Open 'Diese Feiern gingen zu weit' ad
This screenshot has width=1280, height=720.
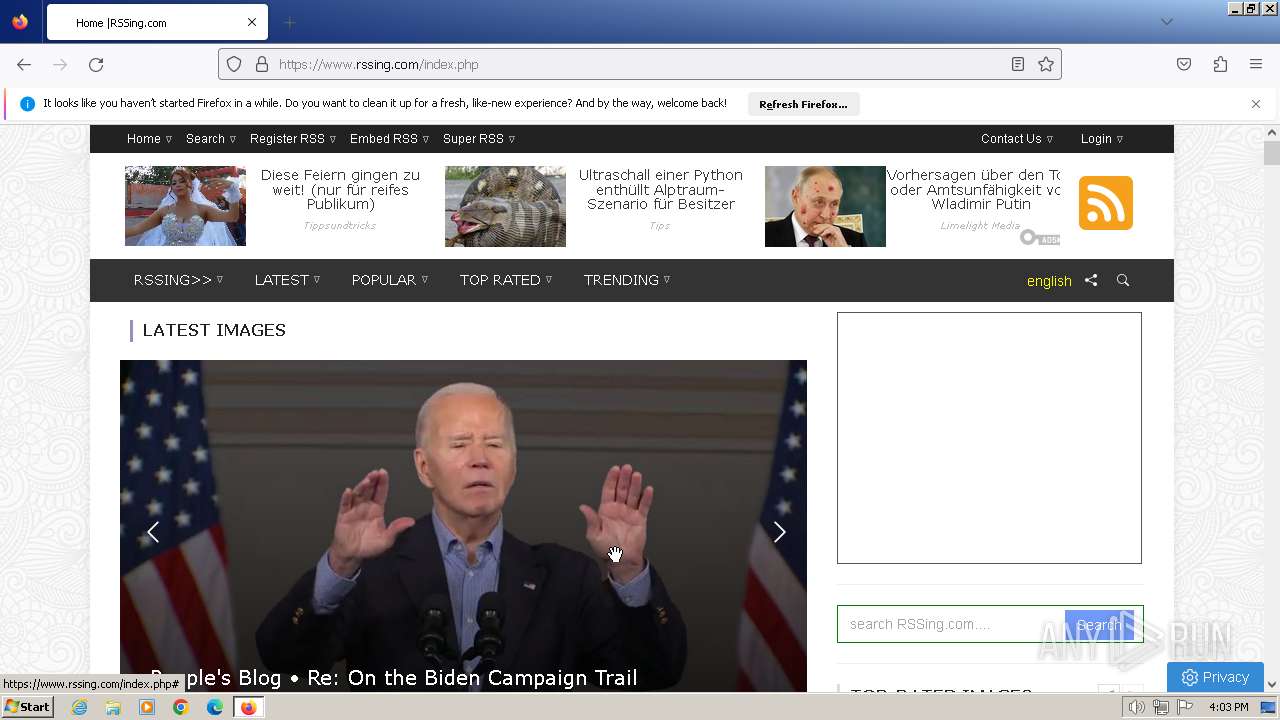(x=340, y=189)
